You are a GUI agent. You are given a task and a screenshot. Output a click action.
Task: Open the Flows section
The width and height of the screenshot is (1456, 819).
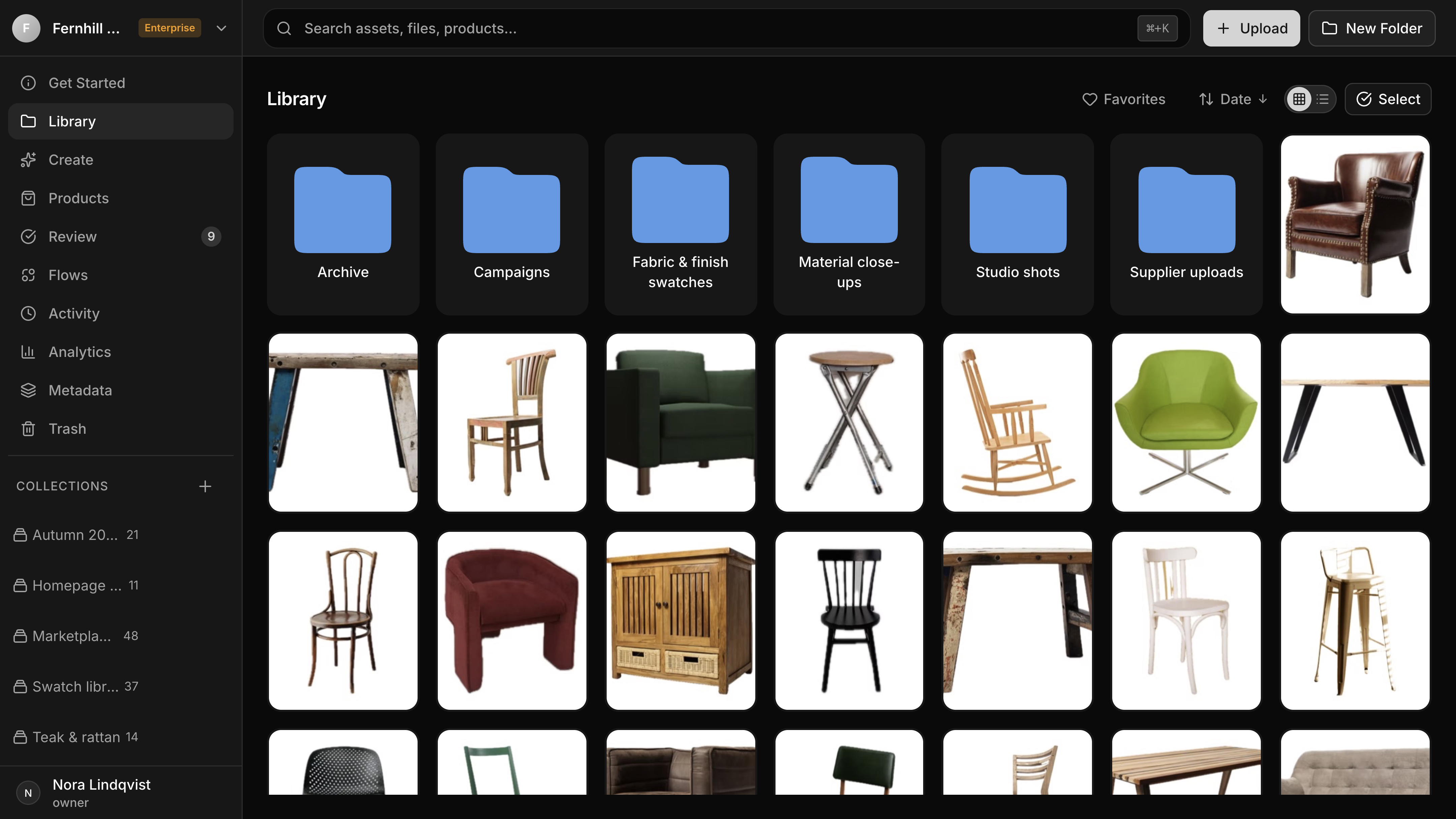click(121, 275)
